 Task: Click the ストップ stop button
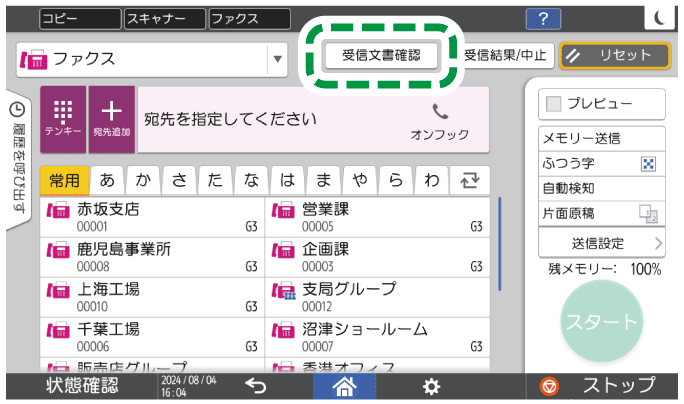602,386
